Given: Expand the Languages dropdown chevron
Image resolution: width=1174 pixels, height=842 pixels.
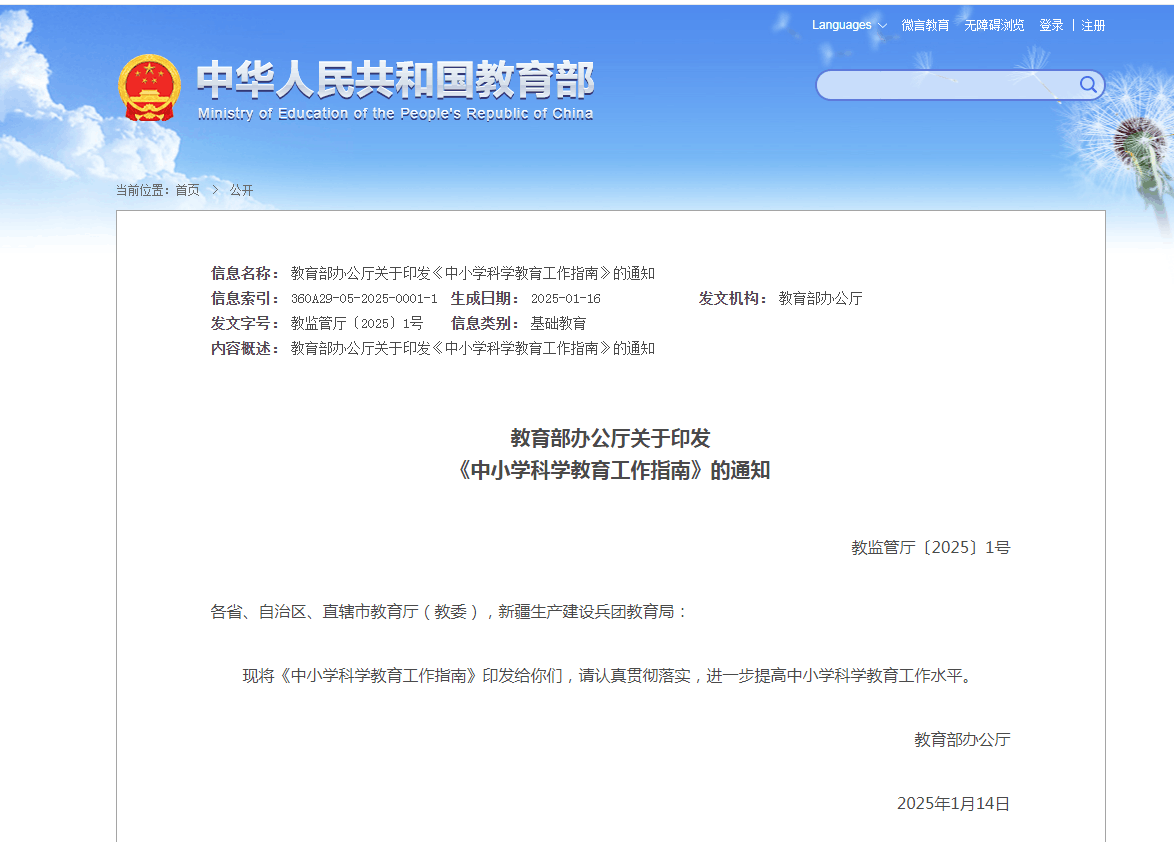Looking at the screenshot, I should click(x=882, y=26).
